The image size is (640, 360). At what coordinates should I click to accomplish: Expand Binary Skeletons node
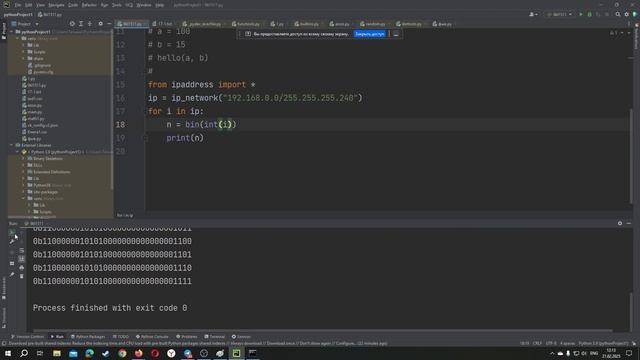24,158
